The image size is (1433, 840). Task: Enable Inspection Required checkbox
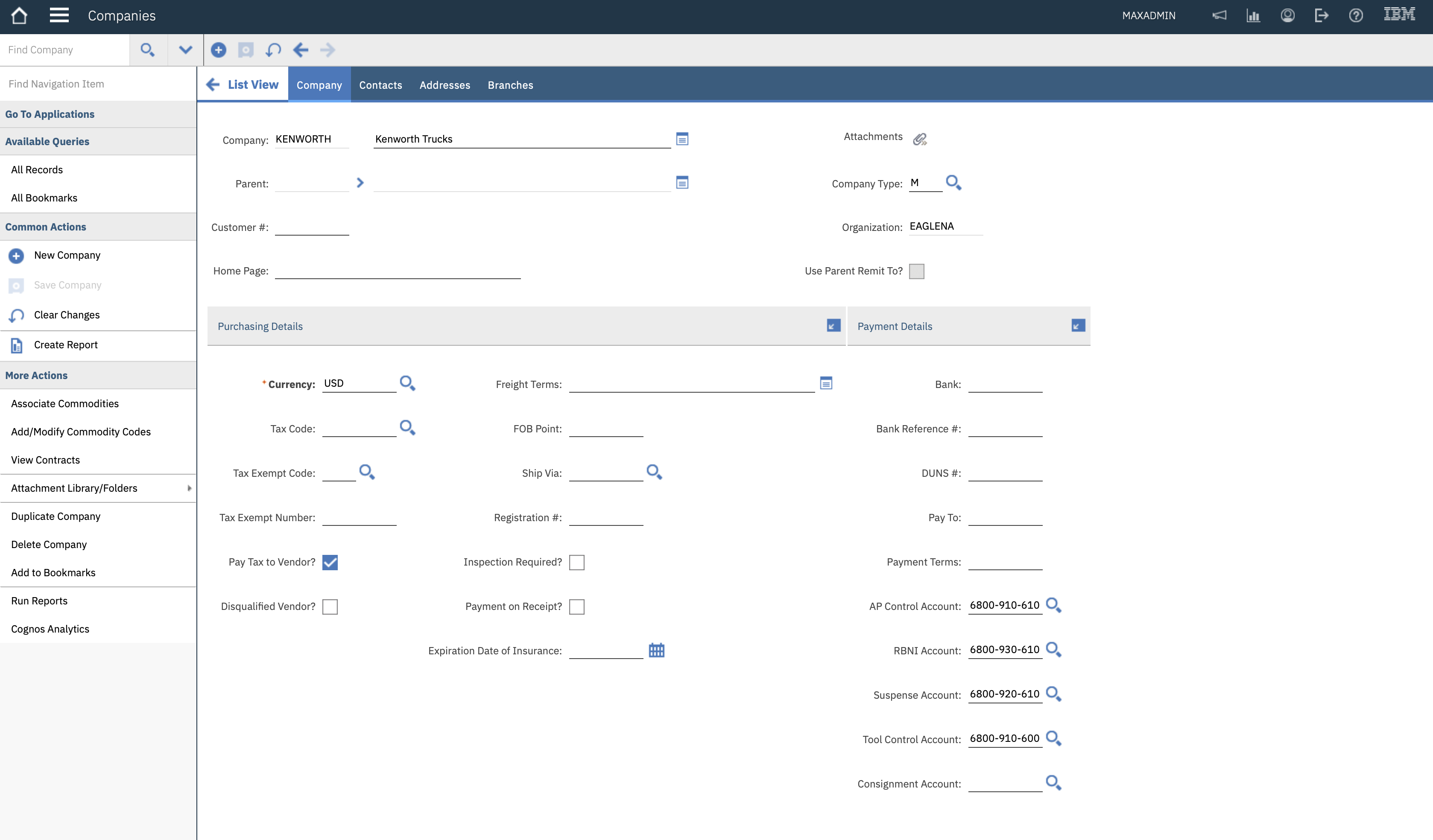coord(576,562)
